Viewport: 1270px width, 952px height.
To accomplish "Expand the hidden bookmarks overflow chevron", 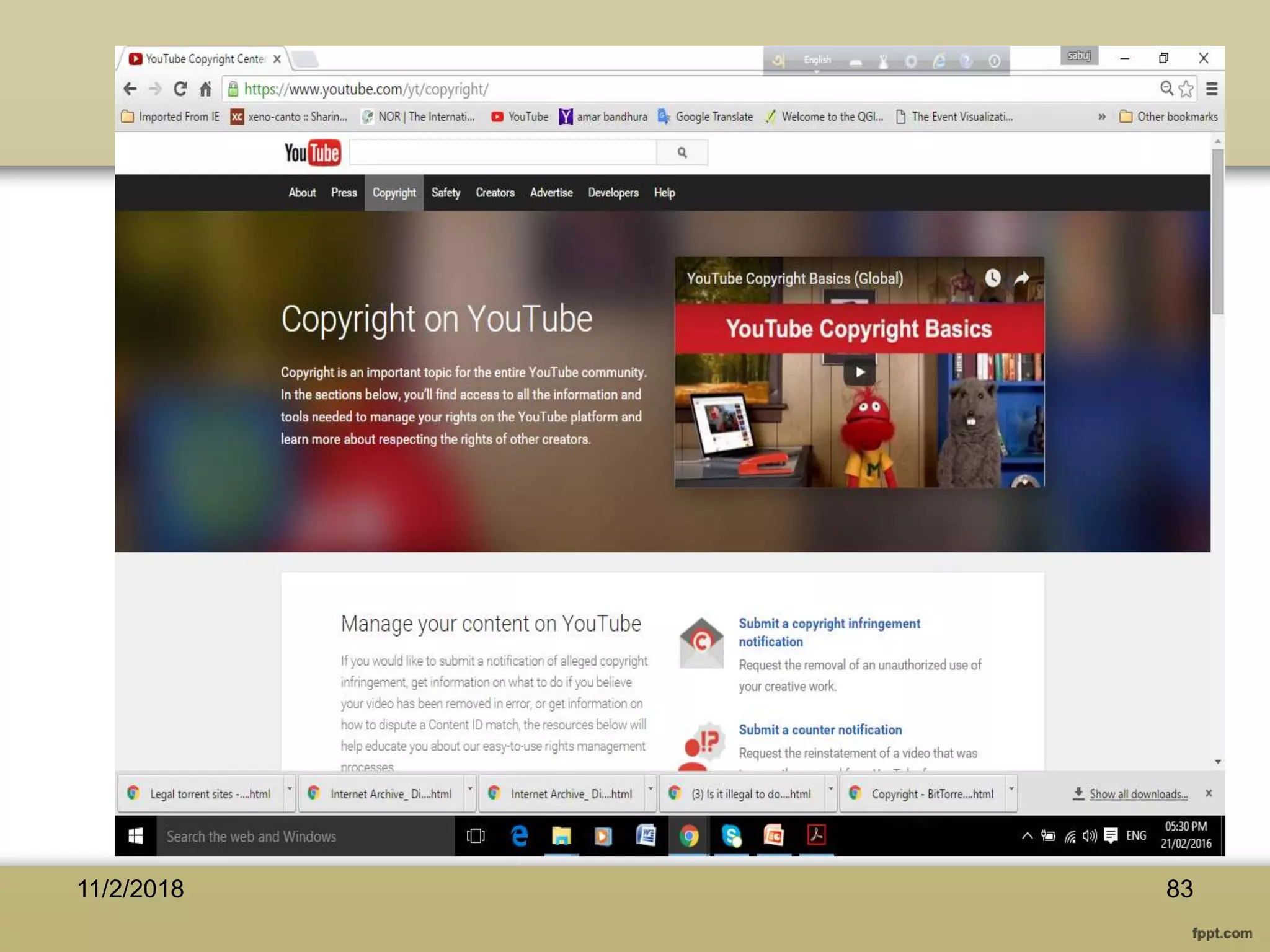I will click(x=1101, y=117).
